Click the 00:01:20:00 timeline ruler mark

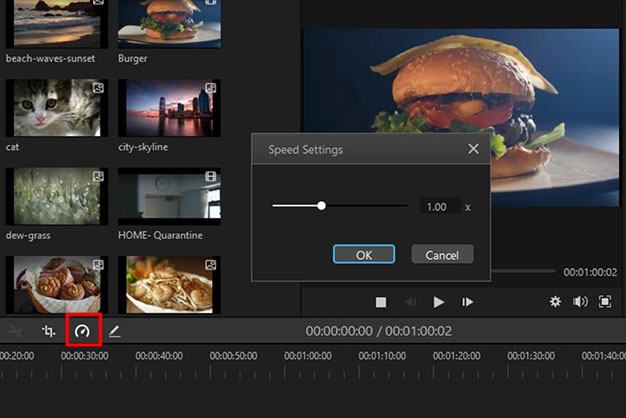pyautogui.click(x=457, y=355)
